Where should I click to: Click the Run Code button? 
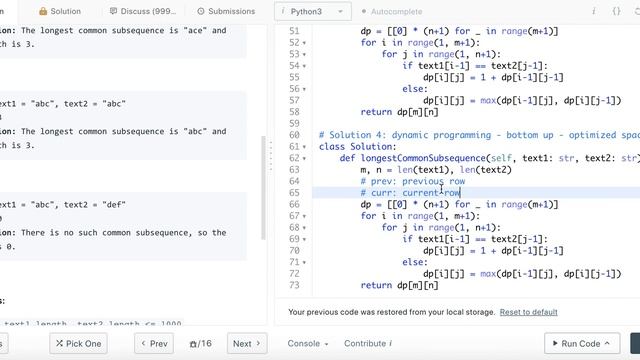[x=582, y=344]
